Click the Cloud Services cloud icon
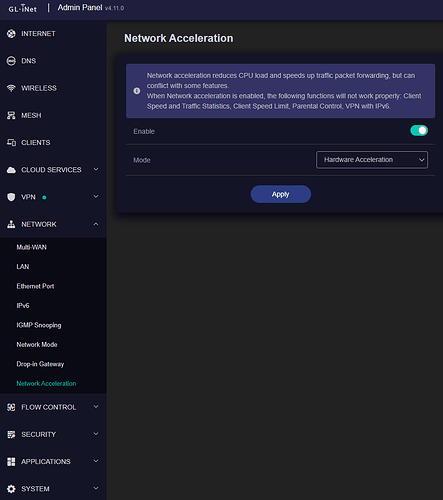This screenshot has width=443, height=500. coord(11,170)
